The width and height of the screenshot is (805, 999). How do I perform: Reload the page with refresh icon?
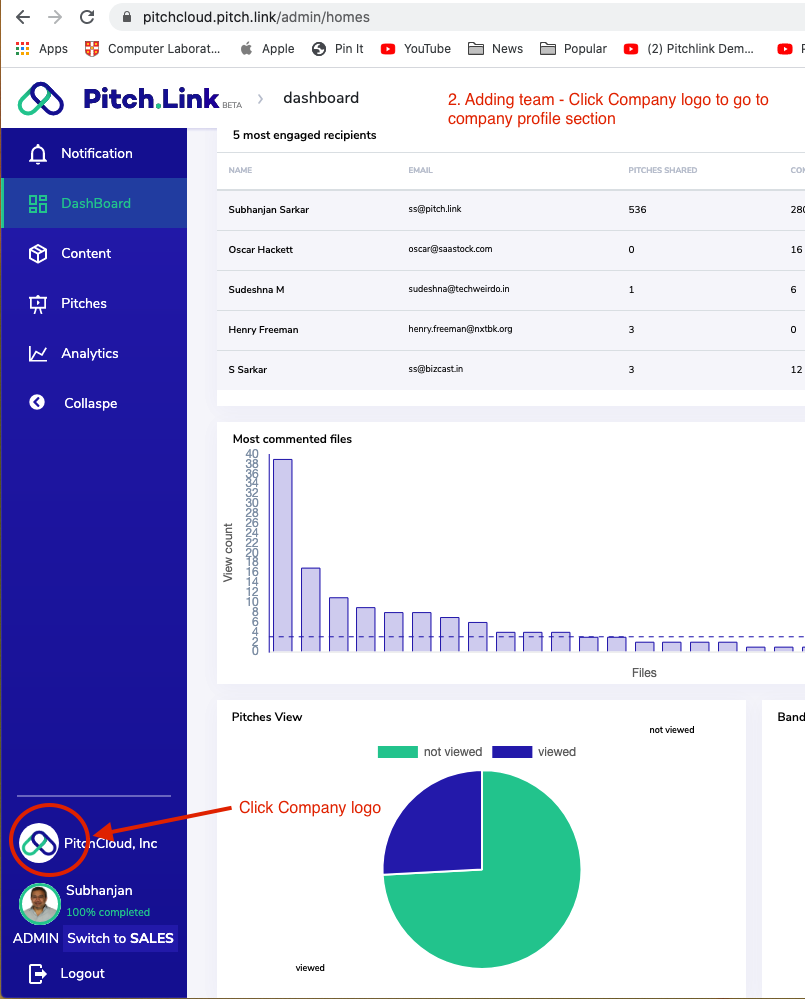[87, 17]
